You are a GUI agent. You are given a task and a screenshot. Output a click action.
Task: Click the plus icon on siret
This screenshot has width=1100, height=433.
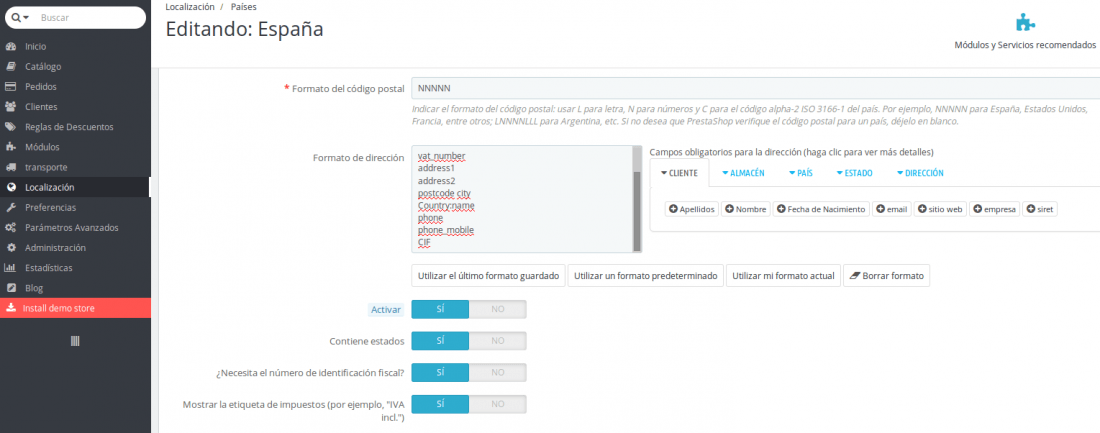coord(1031,209)
